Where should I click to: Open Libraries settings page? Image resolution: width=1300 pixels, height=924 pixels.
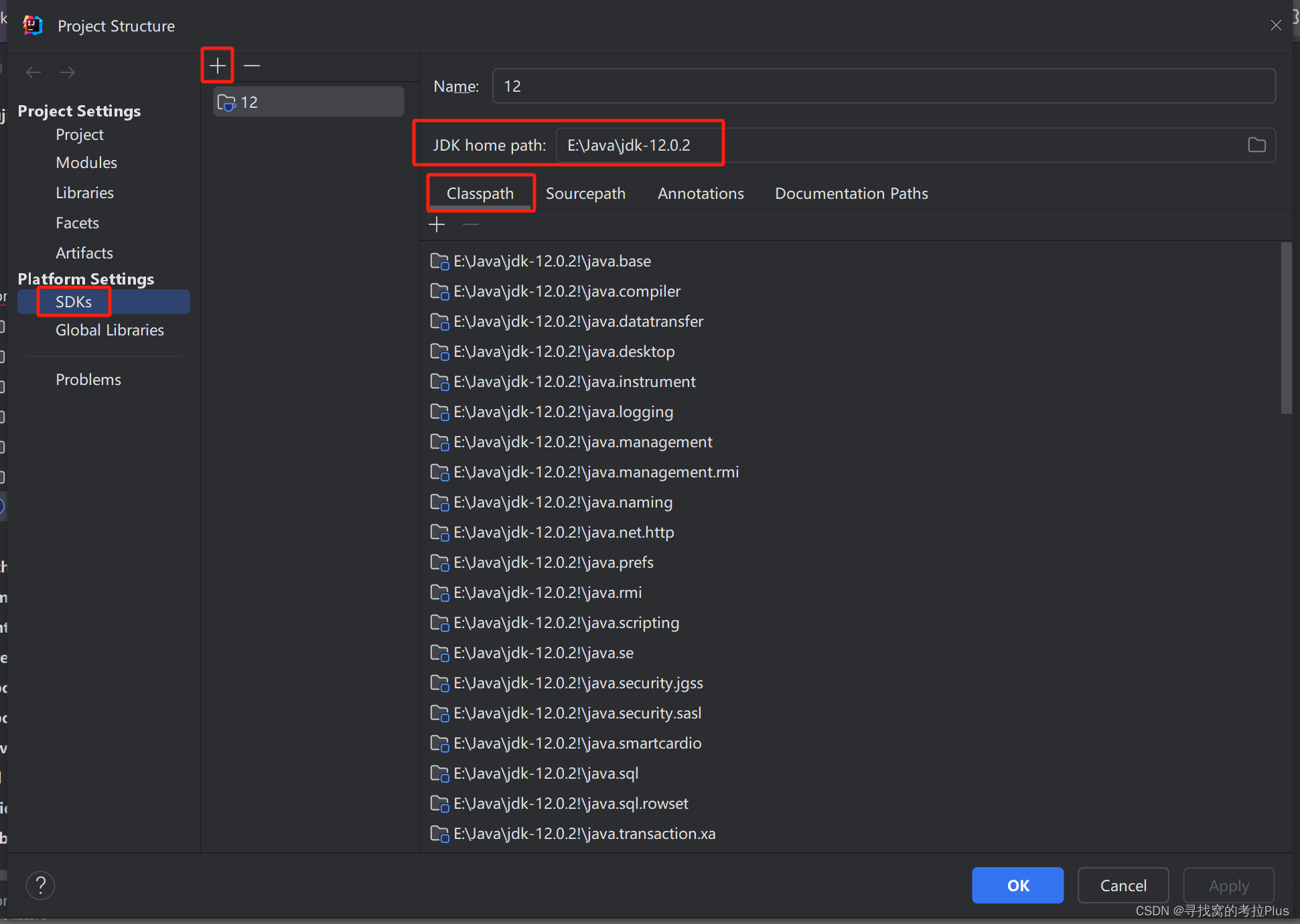point(84,193)
